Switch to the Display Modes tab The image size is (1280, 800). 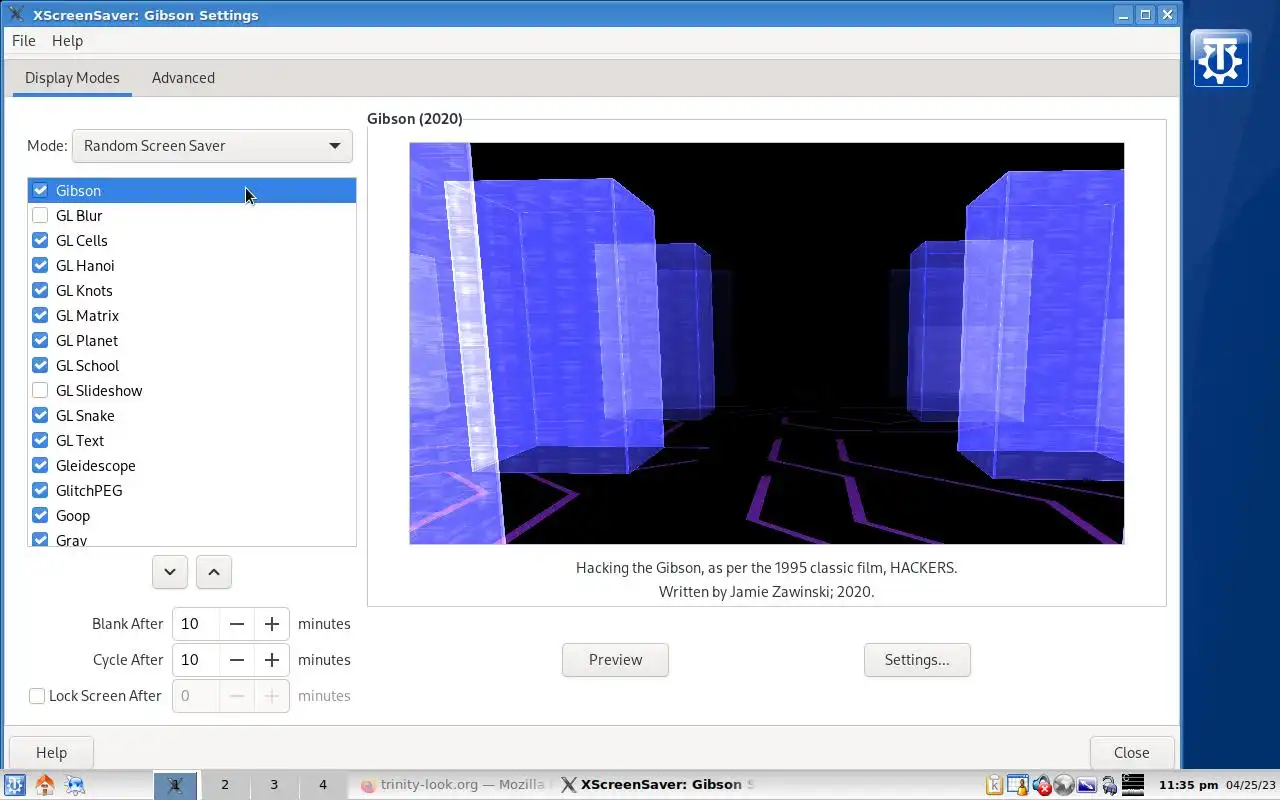point(72,78)
